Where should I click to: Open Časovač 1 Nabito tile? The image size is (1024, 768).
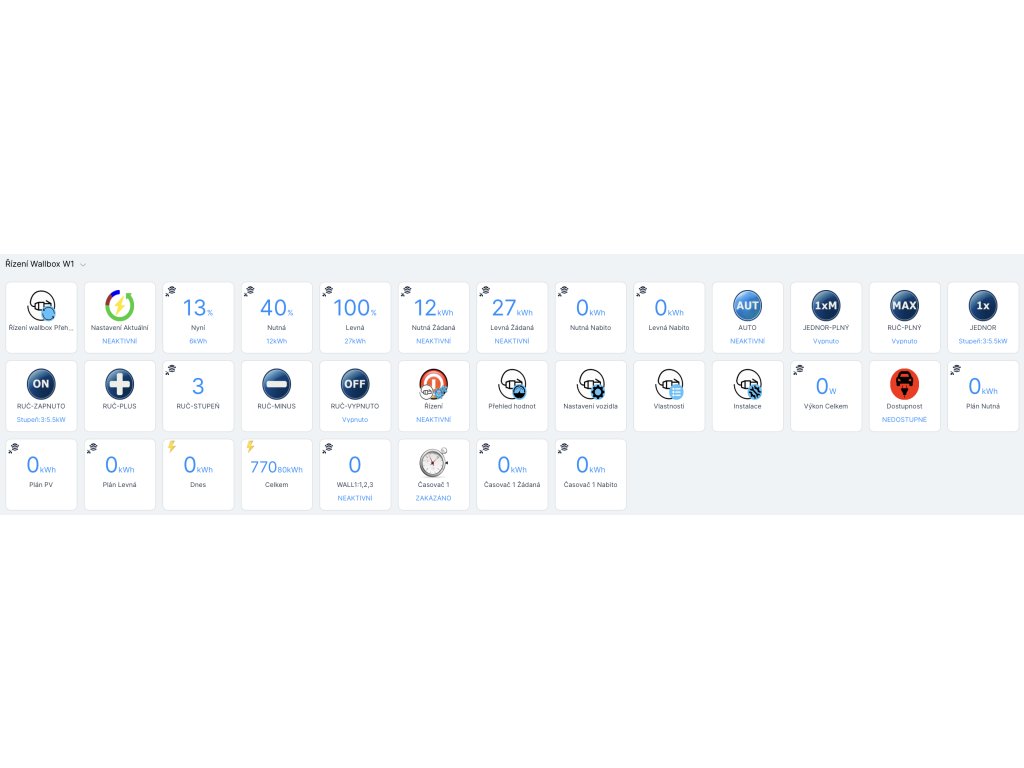pyautogui.click(x=590, y=474)
